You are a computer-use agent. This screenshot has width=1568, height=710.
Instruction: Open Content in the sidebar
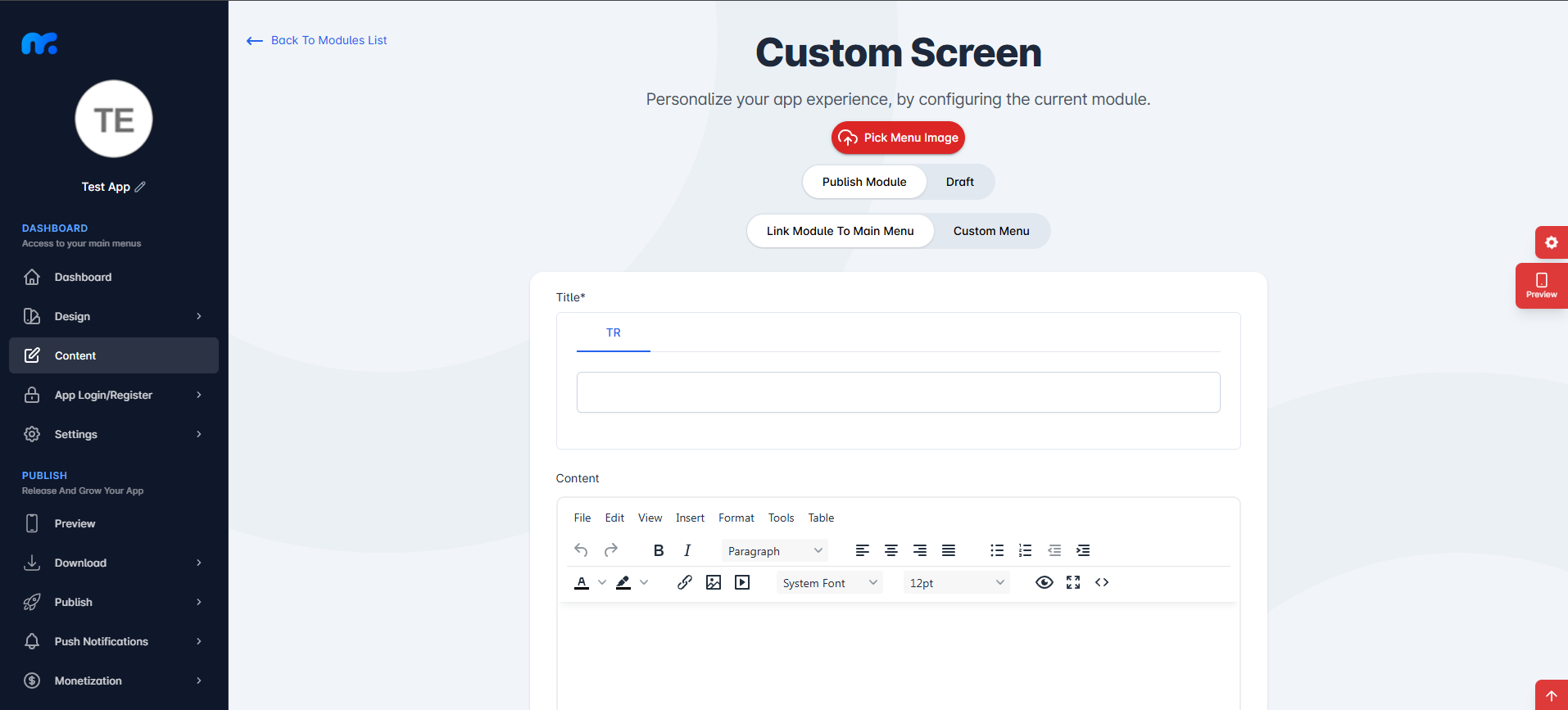click(x=114, y=355)
